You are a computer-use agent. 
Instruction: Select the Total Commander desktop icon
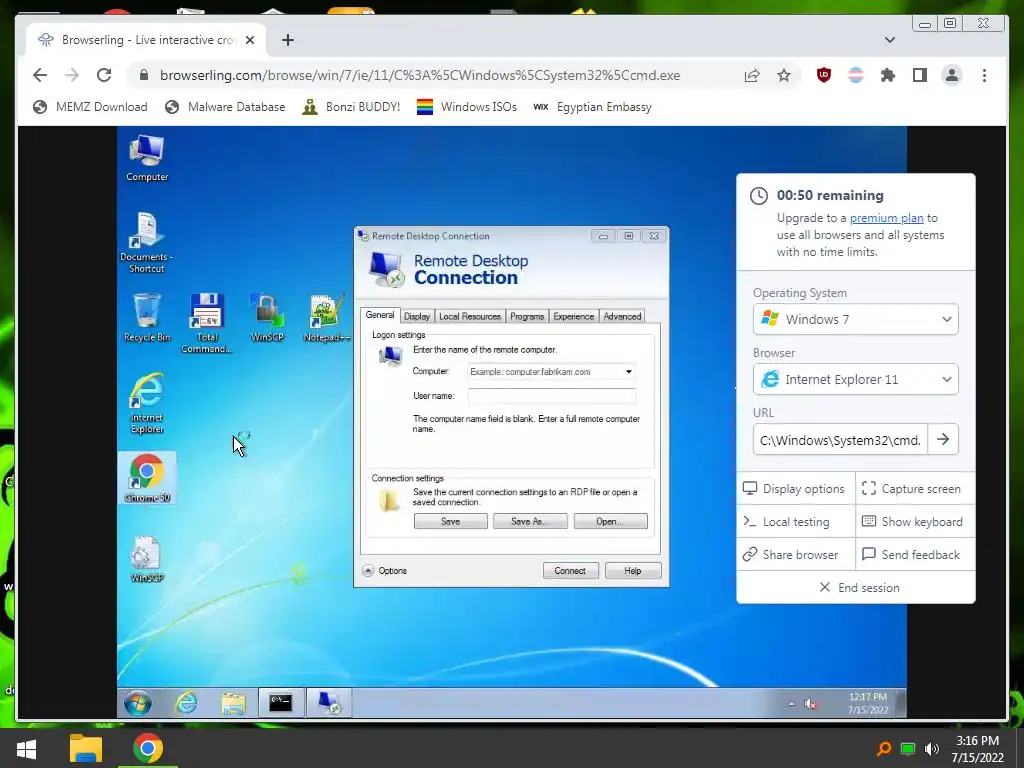click(206, 323)
